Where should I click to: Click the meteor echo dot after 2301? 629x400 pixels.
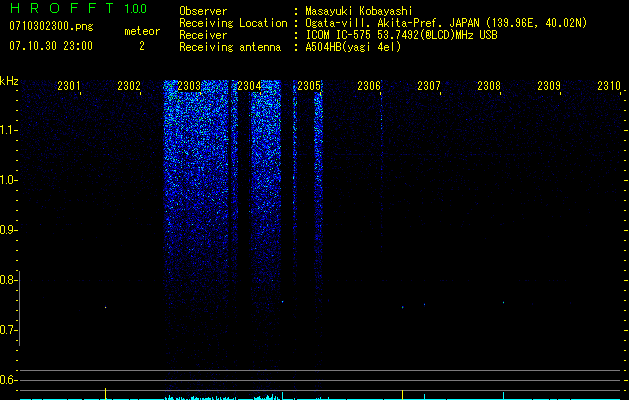(x=106, y=307)
